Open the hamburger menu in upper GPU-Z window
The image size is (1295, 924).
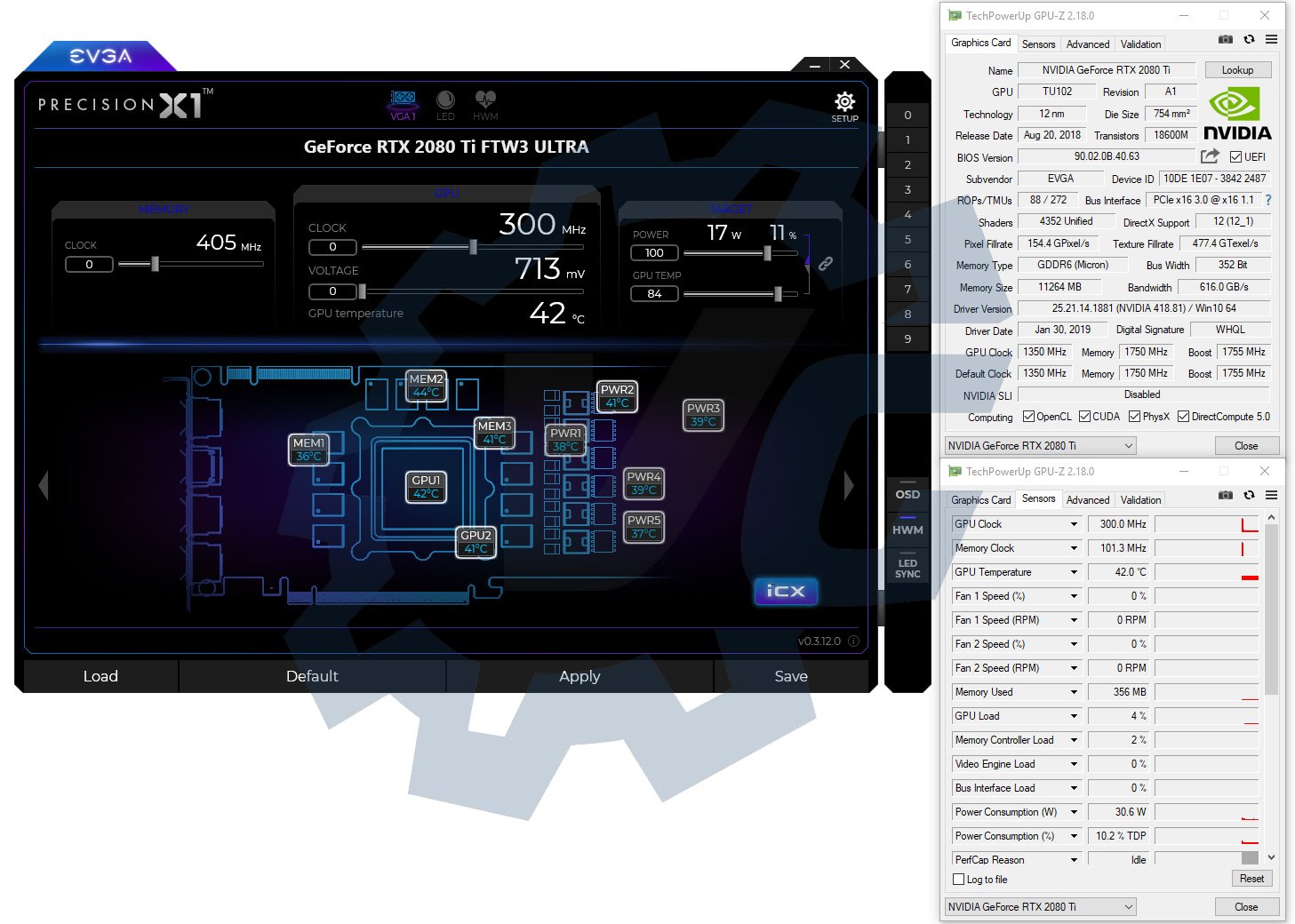(x=1272, y=39)
